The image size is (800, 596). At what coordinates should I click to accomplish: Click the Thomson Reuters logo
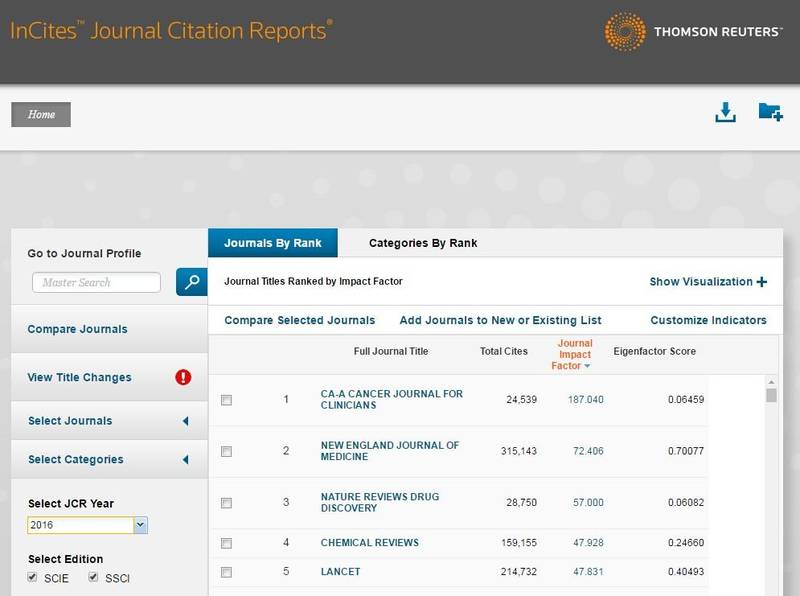tap(693, 32)
